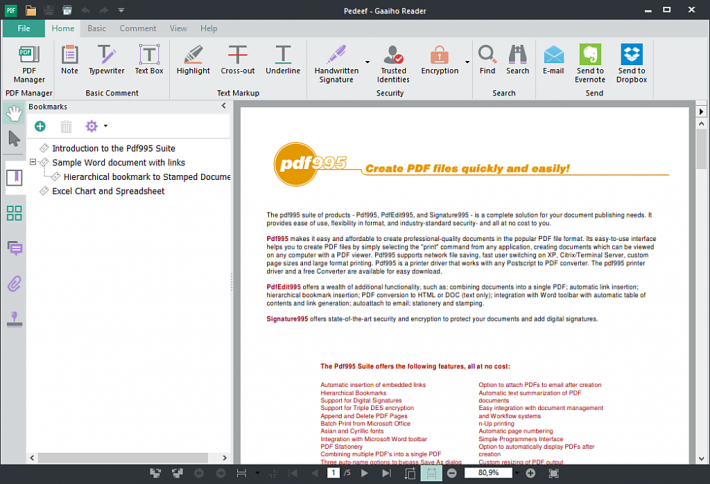Switch to the Comment tab
This screenshot has height=484, width=710.
pos(138,28)
